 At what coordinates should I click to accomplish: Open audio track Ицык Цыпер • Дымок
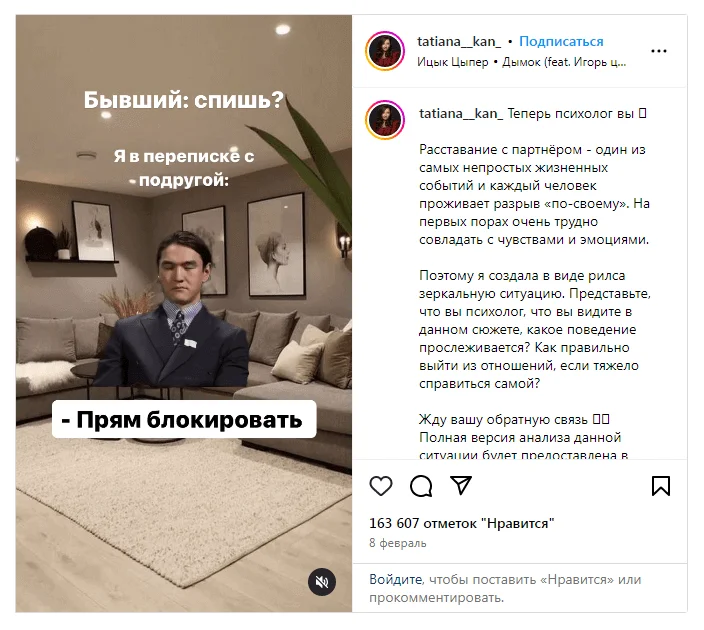(x=521, y=62)
